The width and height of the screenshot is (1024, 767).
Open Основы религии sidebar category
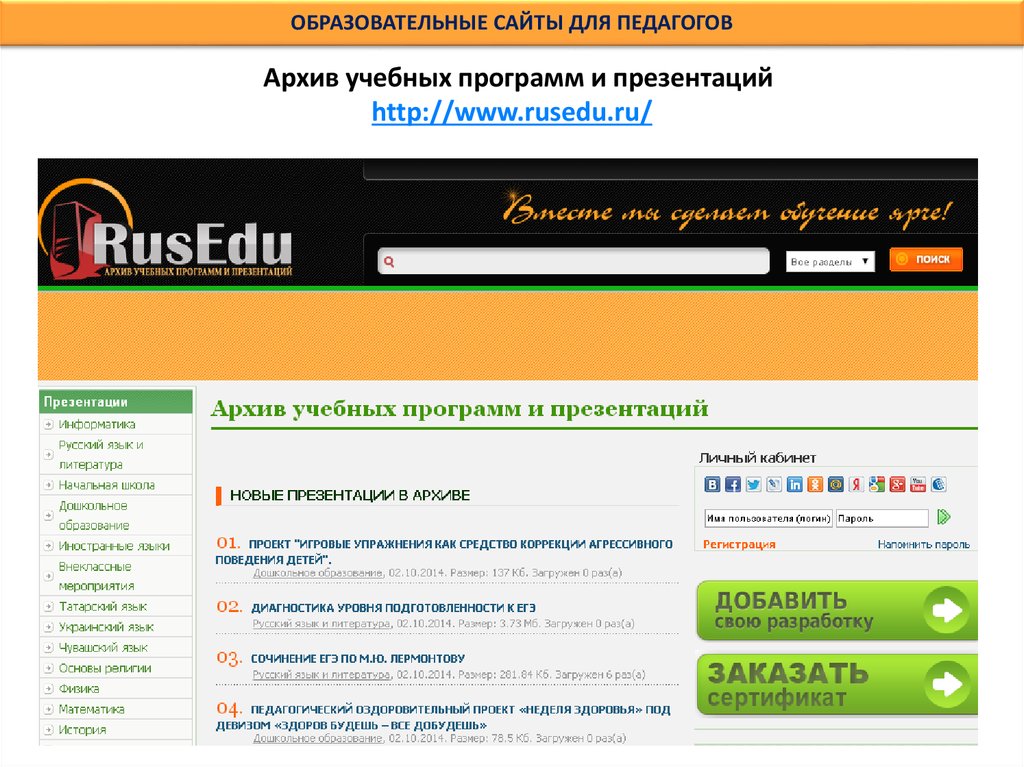click(104, 668)
